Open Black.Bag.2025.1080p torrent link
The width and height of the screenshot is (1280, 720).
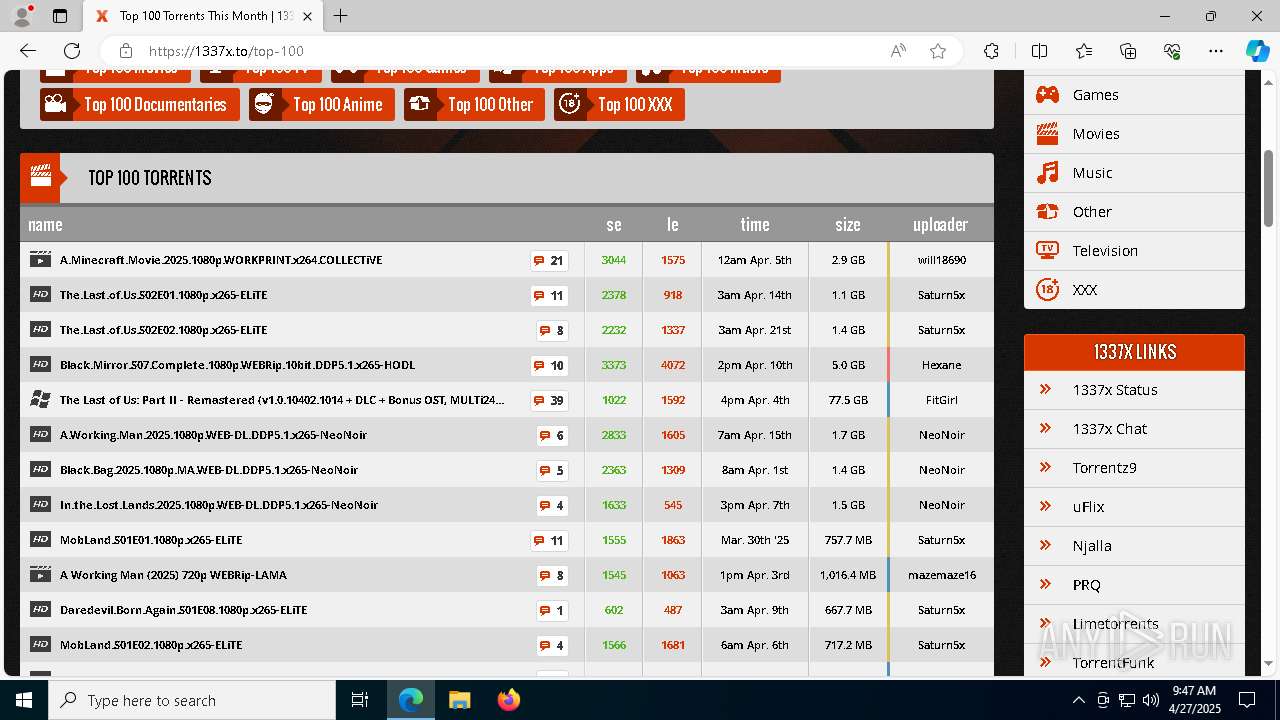tap(209, 470)
